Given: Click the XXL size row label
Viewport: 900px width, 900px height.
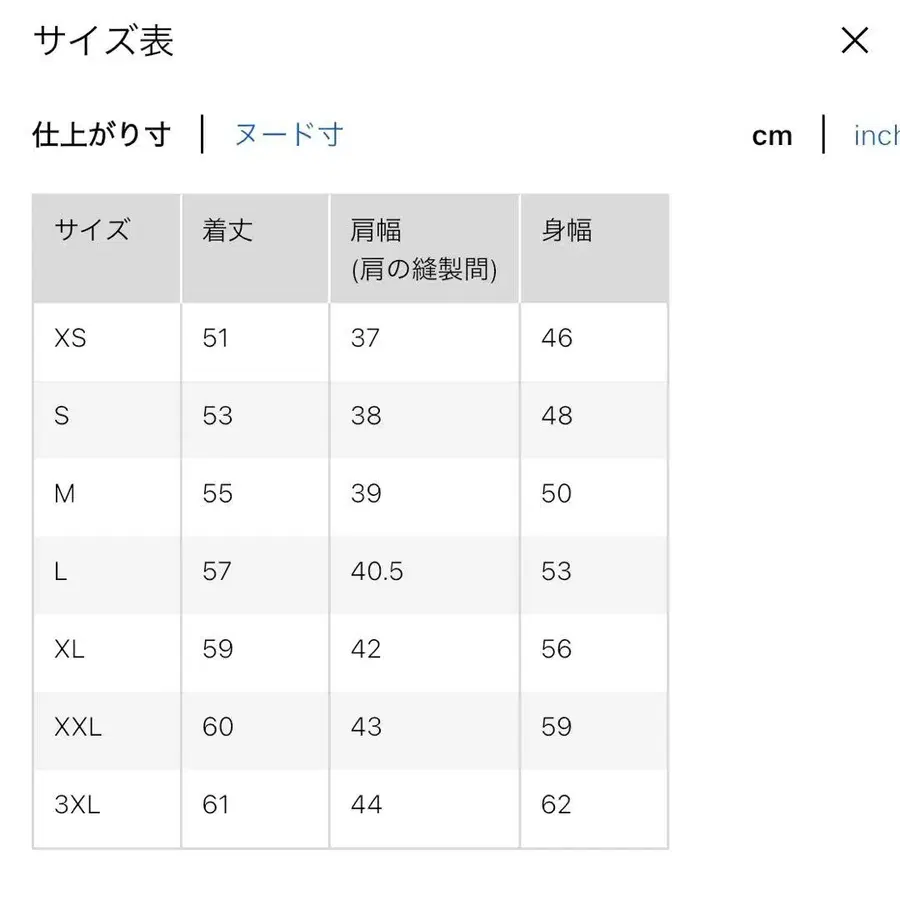Looking at the screenshot, I should [x=78, y=728].
